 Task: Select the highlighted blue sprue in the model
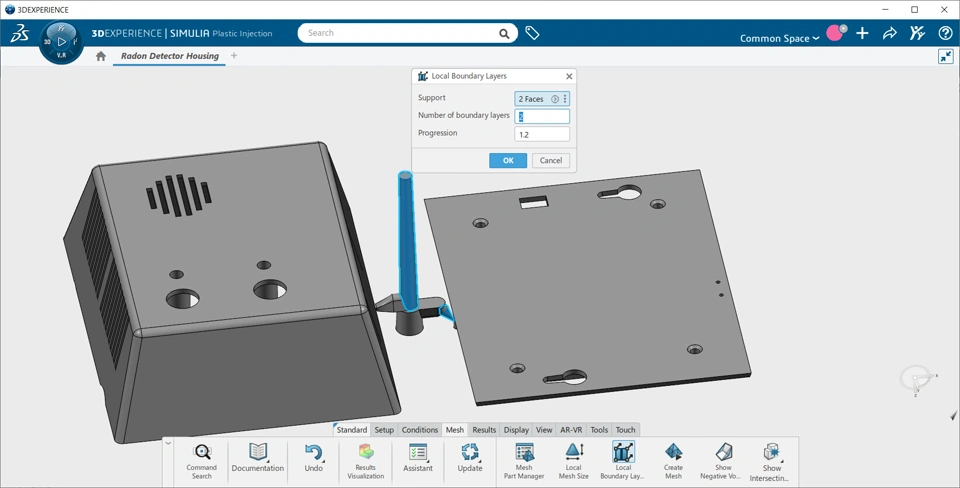(407, 239)
